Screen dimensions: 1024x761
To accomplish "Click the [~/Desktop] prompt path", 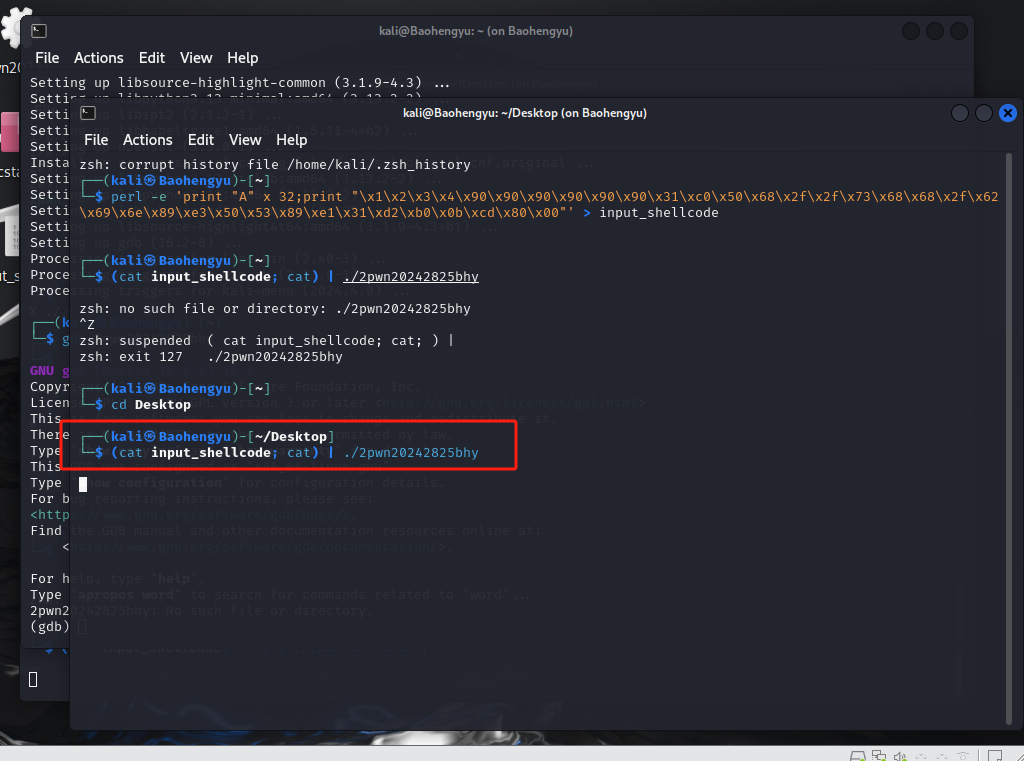I will [x=291, y=436].
